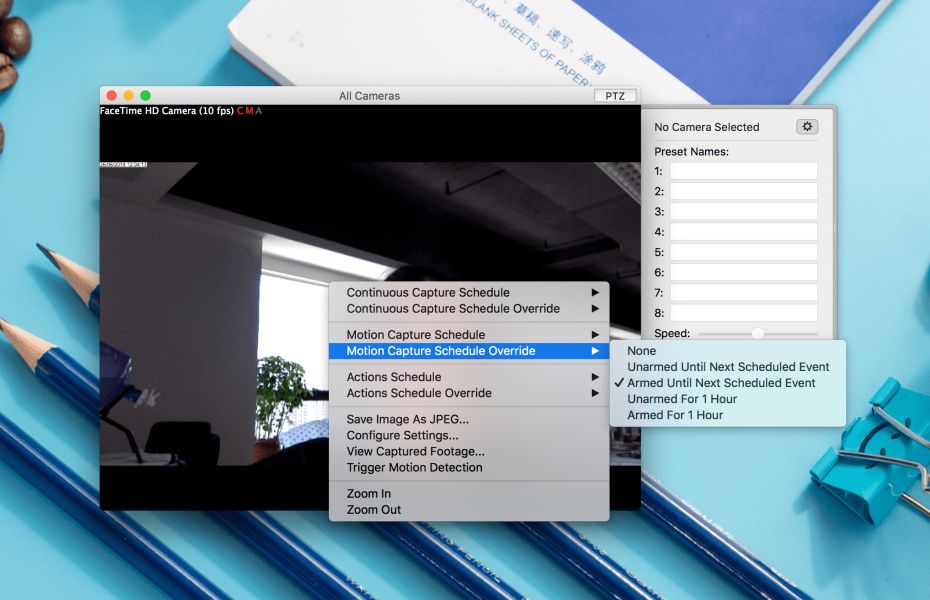Choose Zoom Out from context menu
The image size is (930, 600).
coord(469,509)
